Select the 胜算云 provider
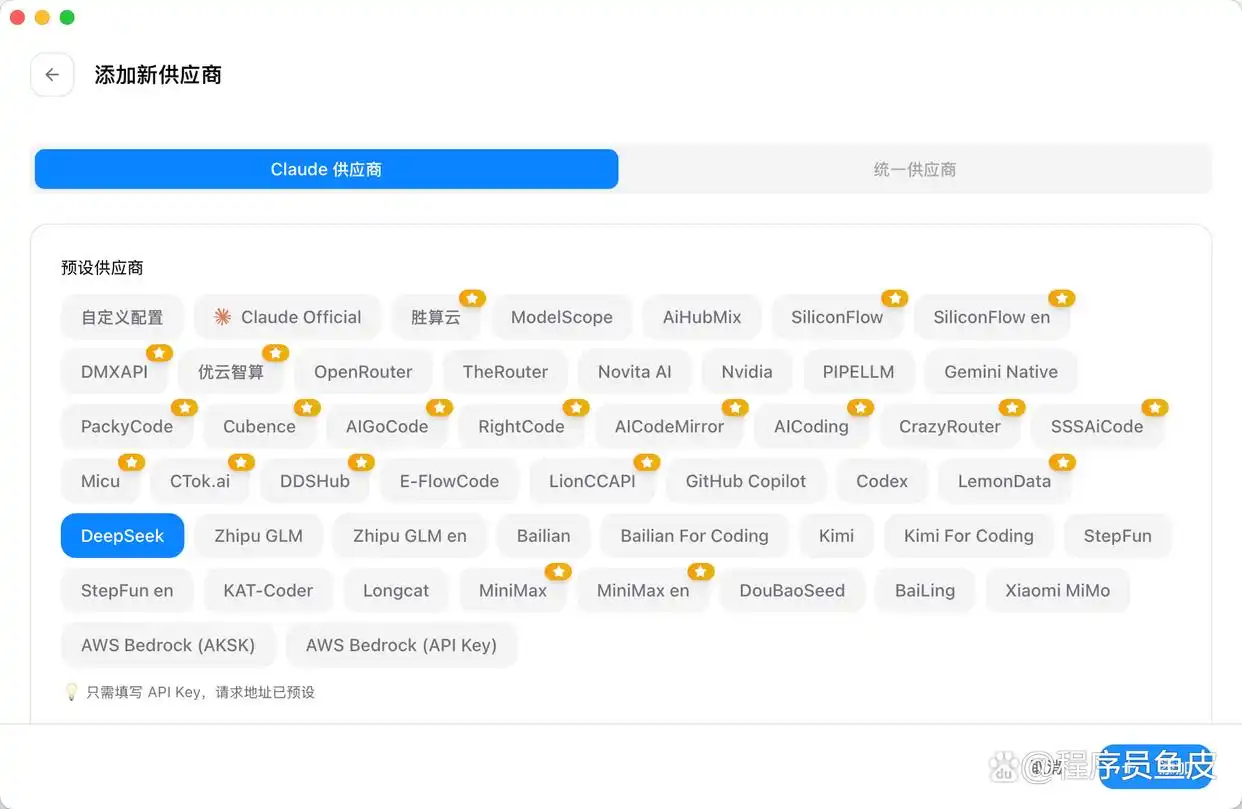Image resolution: width=1242 pixels, height=809 pixels. [436, 317]
